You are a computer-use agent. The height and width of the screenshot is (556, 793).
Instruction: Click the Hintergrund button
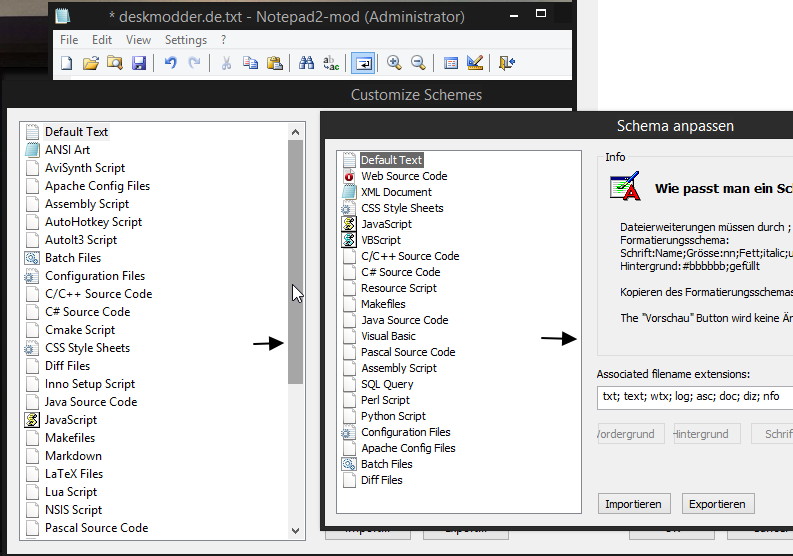click(707, 434)
